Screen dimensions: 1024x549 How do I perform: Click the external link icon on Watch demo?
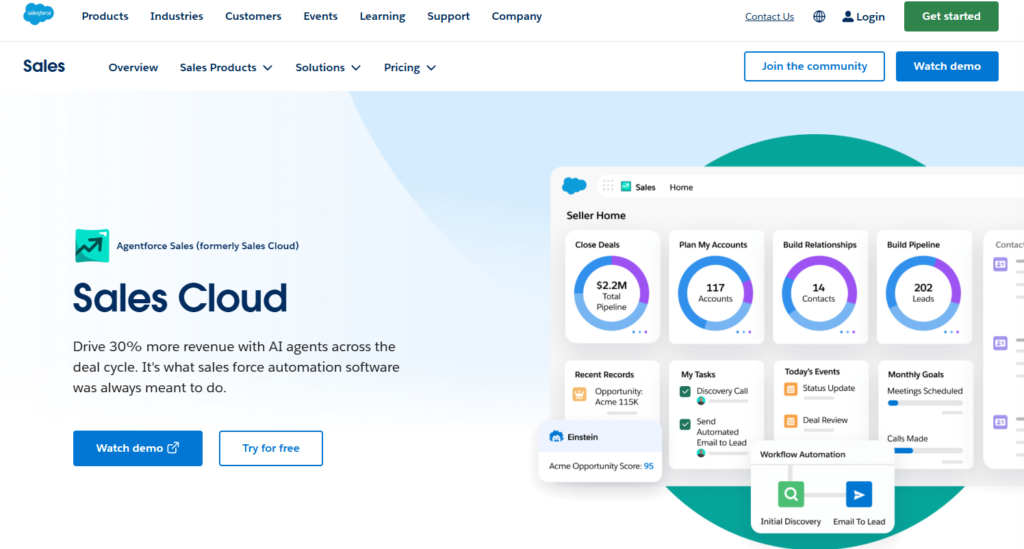173,448
